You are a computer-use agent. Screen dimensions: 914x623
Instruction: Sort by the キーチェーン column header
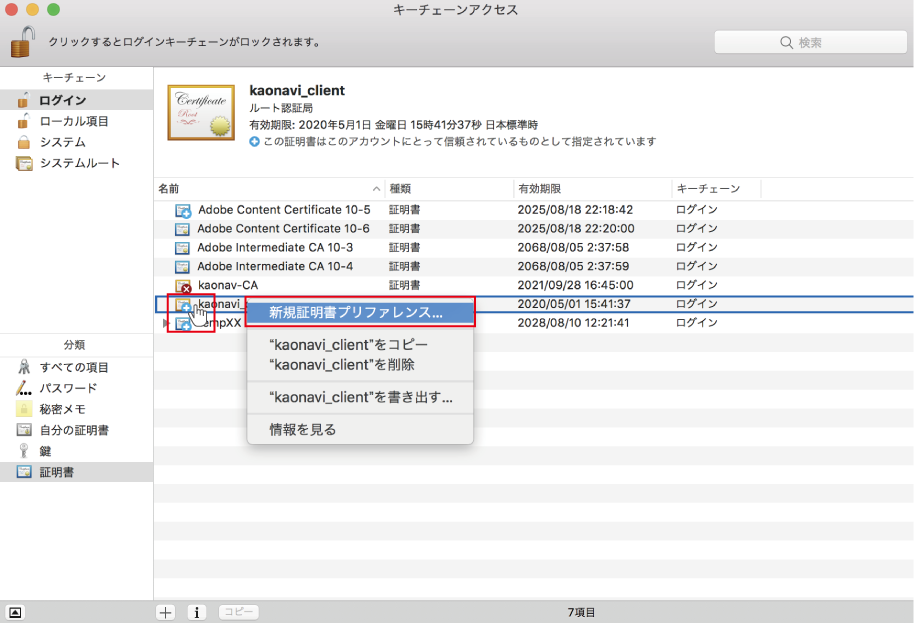pos(716,189)
